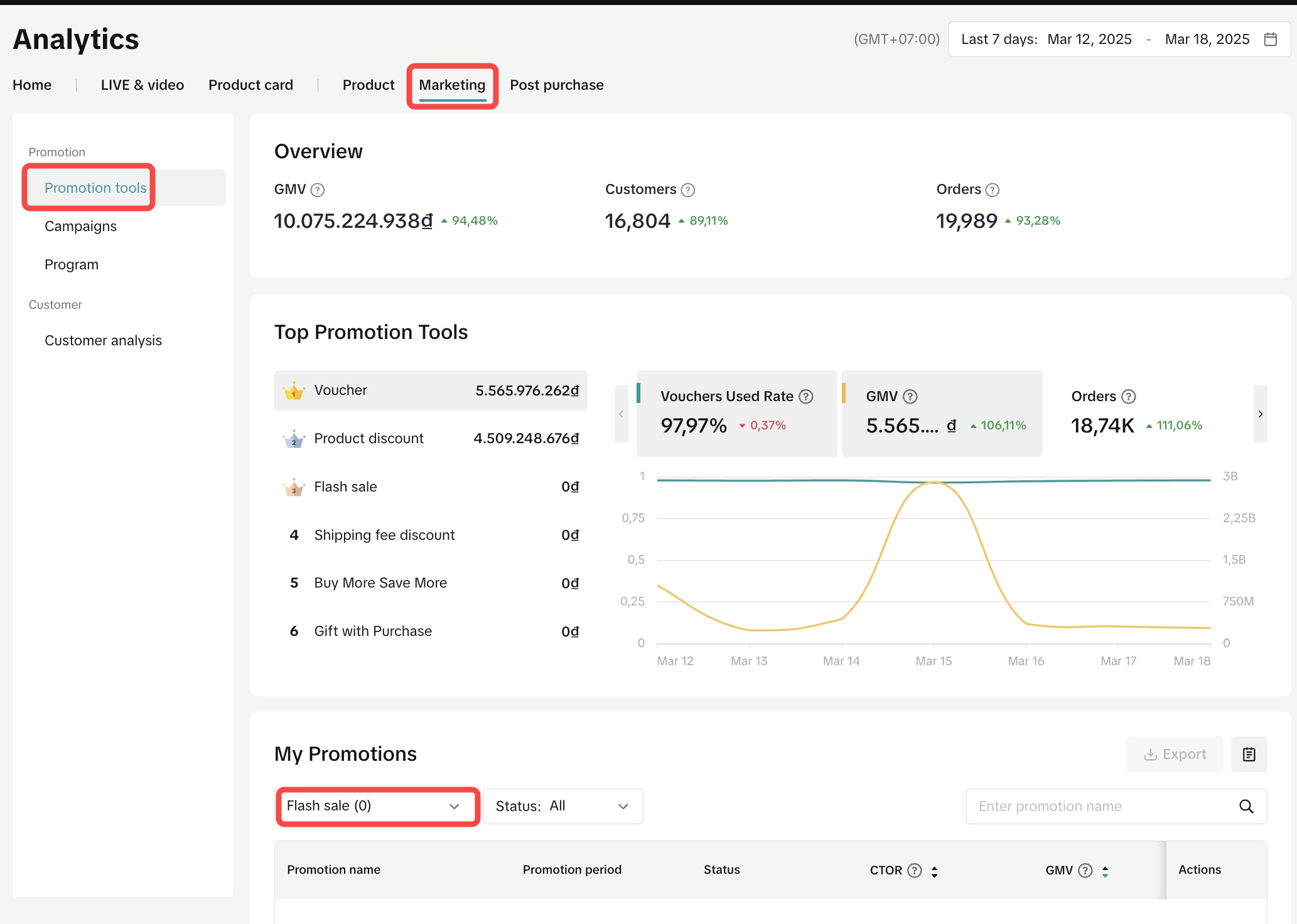Switch to the Post purchase tab
This screenshot has width=1297, height=924.
[x=556, y=85]
